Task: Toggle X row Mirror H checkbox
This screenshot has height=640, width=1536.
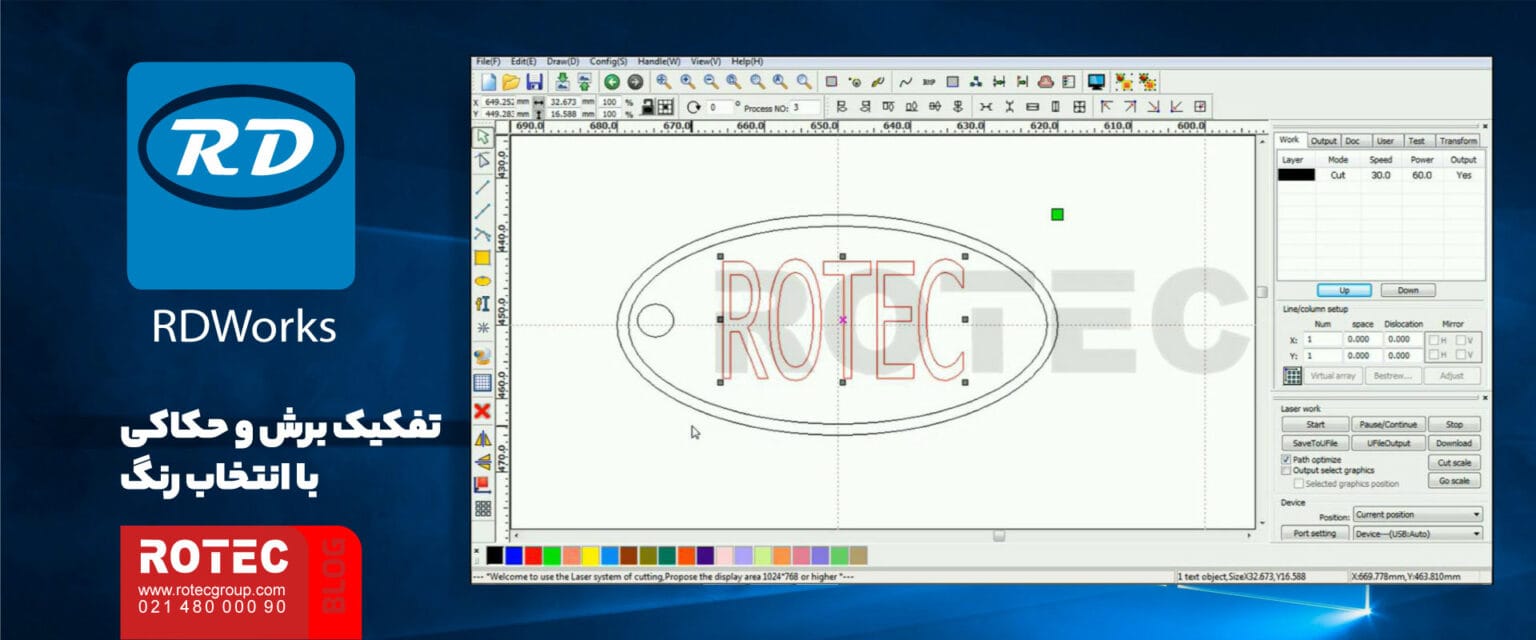Action: pyautogui.click(x=1434, y=340)
